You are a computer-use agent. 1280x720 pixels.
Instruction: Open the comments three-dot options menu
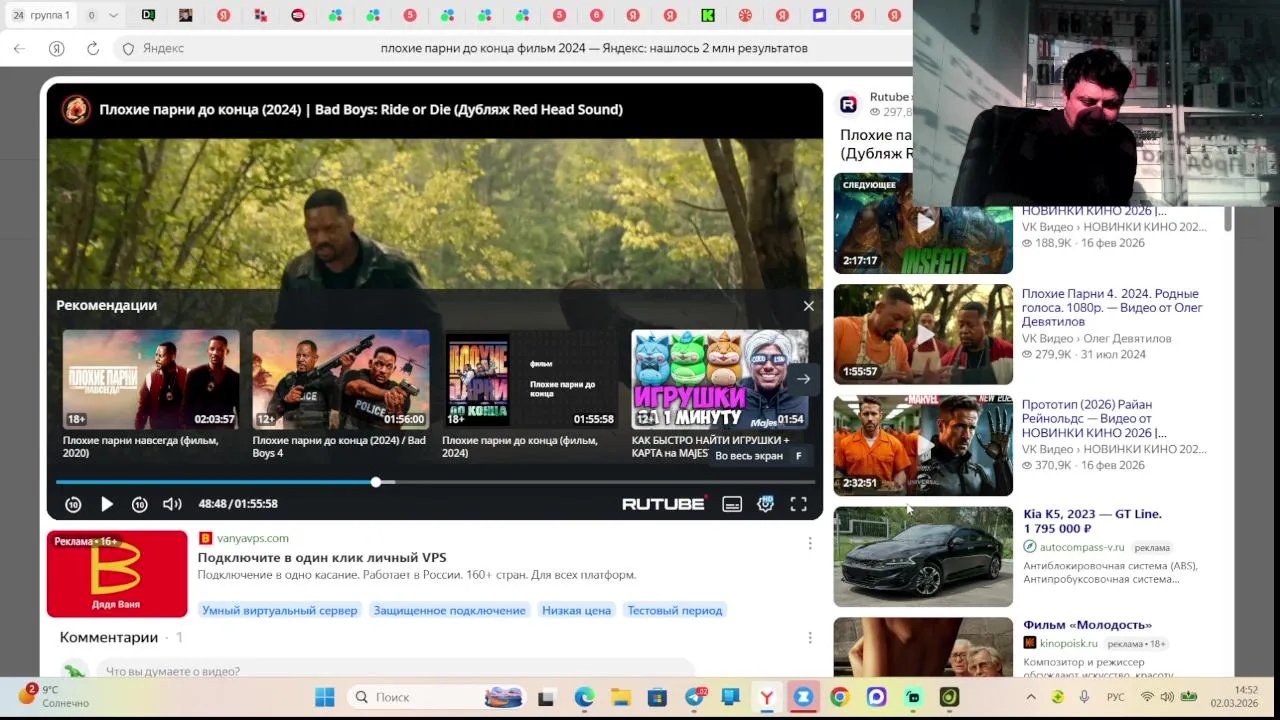pos(810,637)
